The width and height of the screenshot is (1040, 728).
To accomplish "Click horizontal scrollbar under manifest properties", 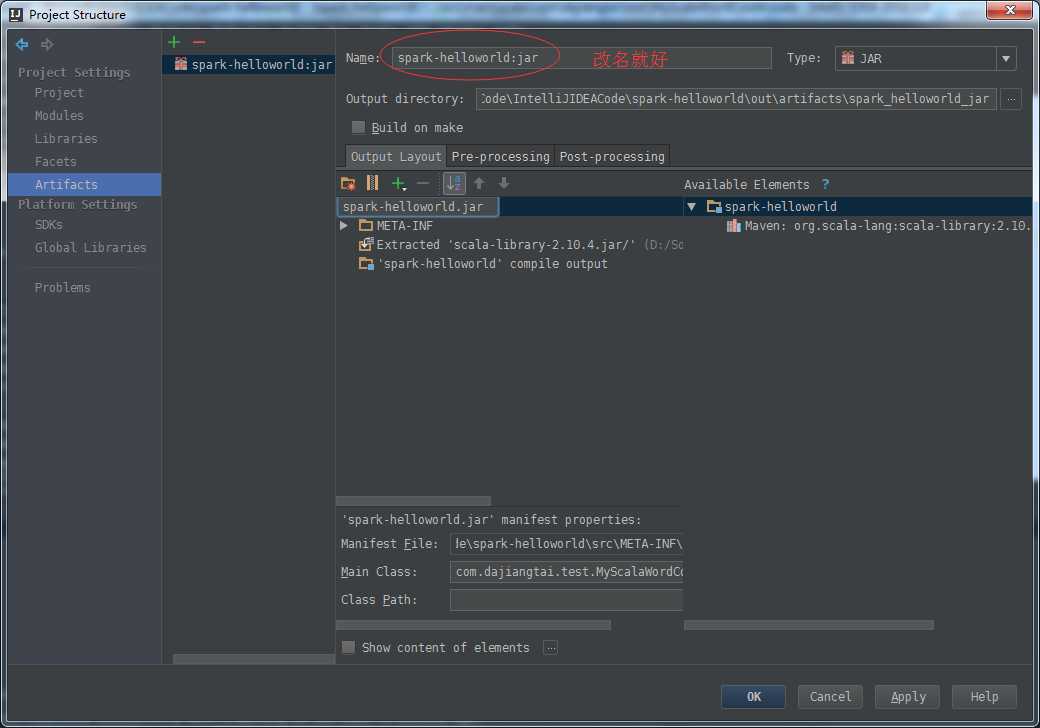I will [x=474, y=625].
